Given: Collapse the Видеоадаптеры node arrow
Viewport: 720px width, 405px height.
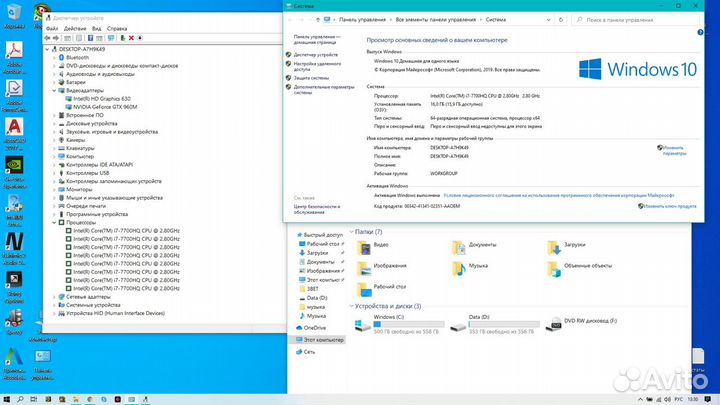Looking at the screenshot, I should 54,91.
